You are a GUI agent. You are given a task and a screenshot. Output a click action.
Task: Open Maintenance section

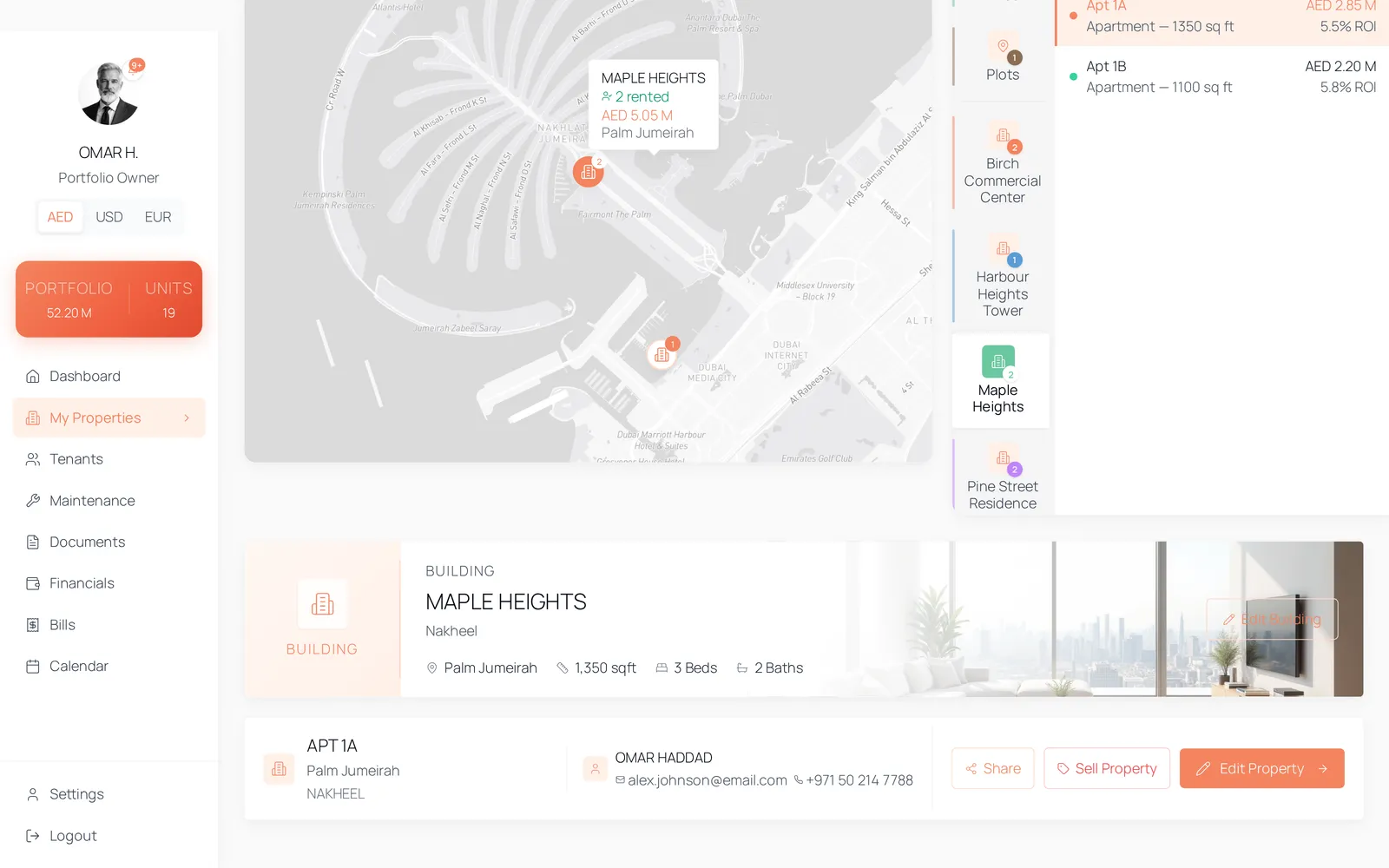pyautogui.click(x=109, y=501)
